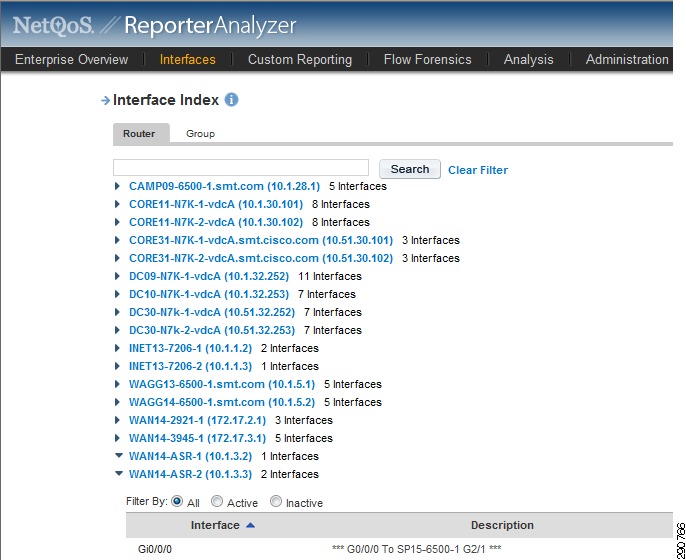Click the '11 Interfaces' count for DC09-N7K-1-vdcA

click(330, 276)
